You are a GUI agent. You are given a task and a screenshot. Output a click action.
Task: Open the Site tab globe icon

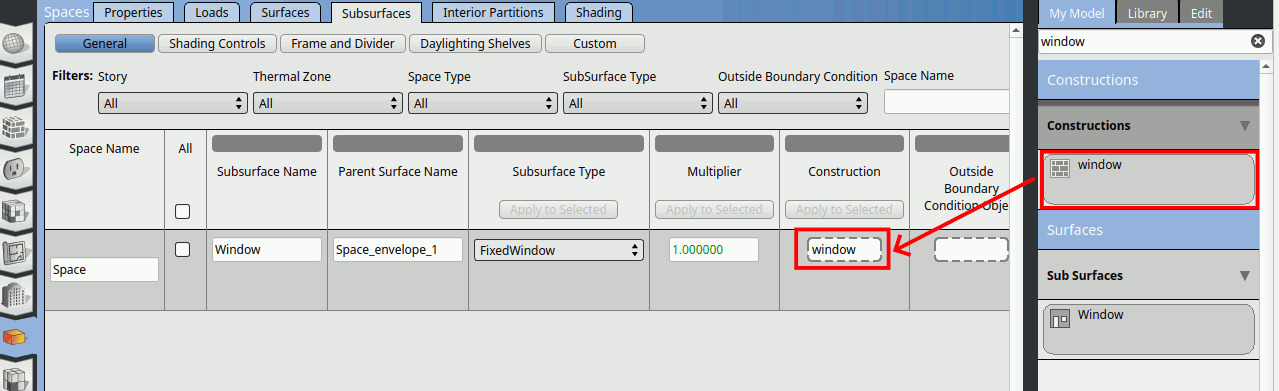14,45
